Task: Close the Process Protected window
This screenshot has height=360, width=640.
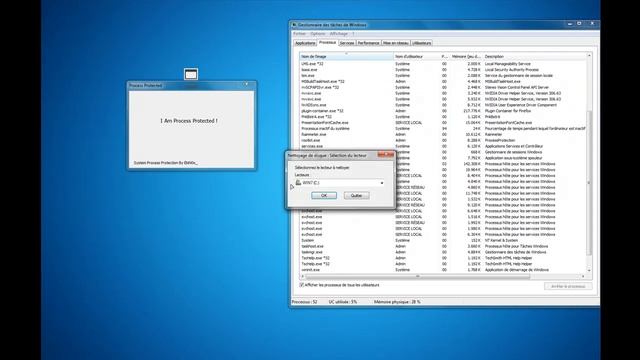Action: click(246, 84)
